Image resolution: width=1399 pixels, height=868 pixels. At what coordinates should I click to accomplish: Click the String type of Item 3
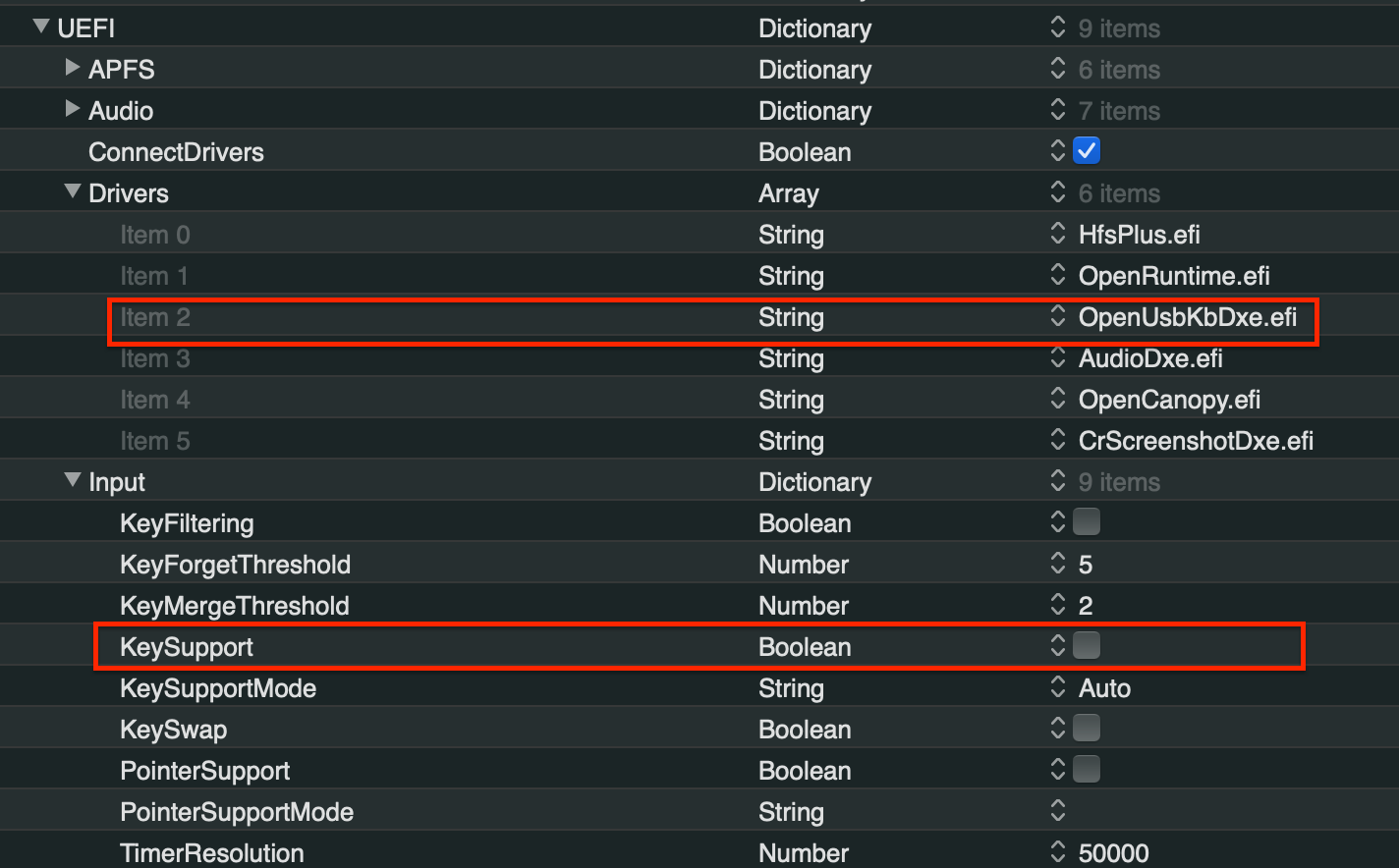pos(791,358)
